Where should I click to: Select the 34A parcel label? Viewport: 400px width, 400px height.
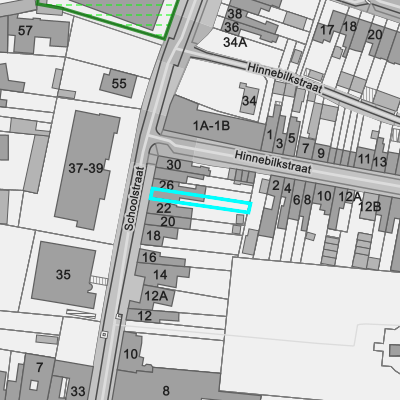tap(235, 42)
